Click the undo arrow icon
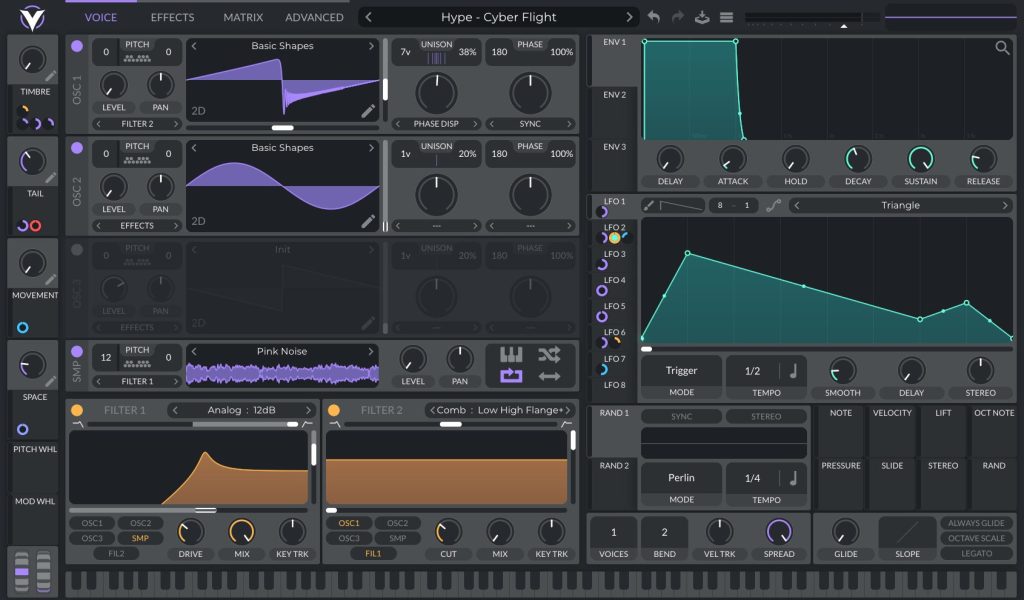1024x600 pixels. pos(653,17)
